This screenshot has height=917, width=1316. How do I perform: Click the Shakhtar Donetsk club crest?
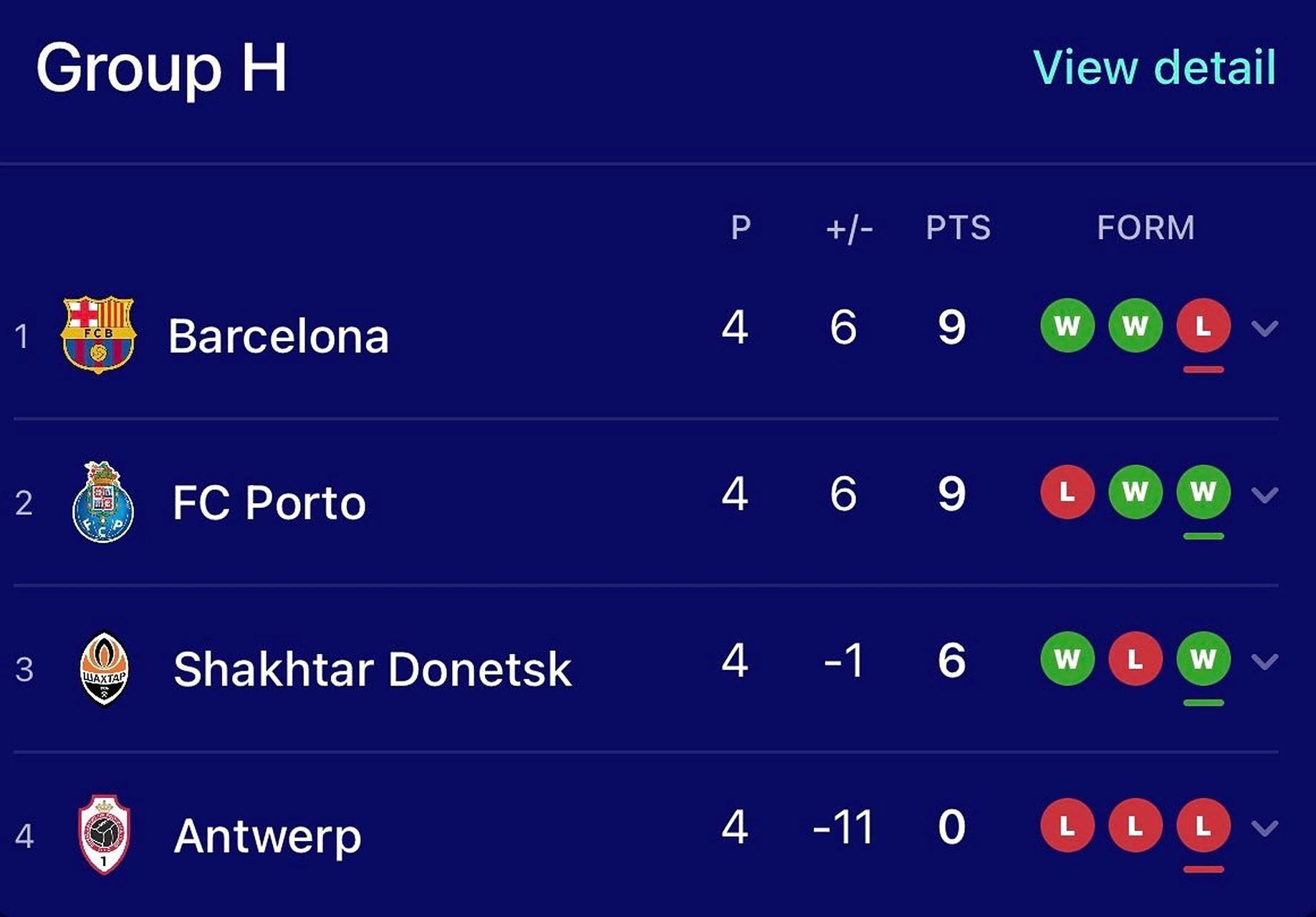[105, 668]
